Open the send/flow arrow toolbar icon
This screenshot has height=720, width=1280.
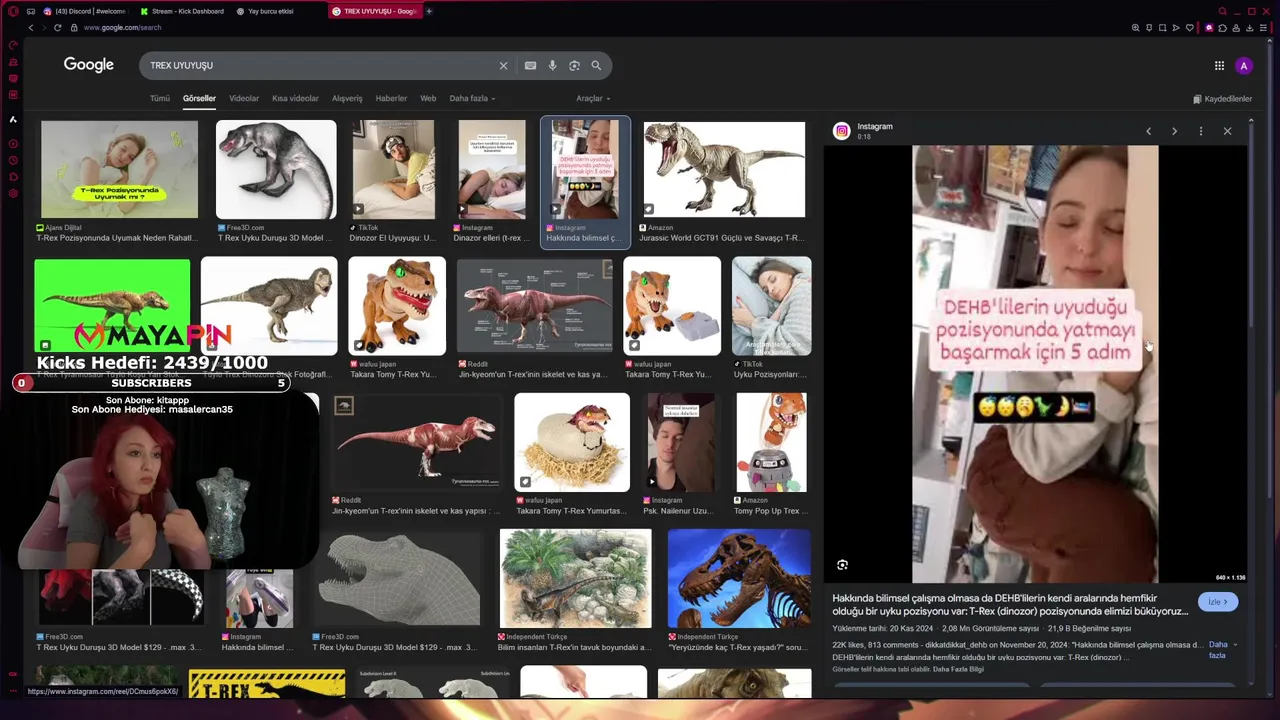(x=1176, y=28)
